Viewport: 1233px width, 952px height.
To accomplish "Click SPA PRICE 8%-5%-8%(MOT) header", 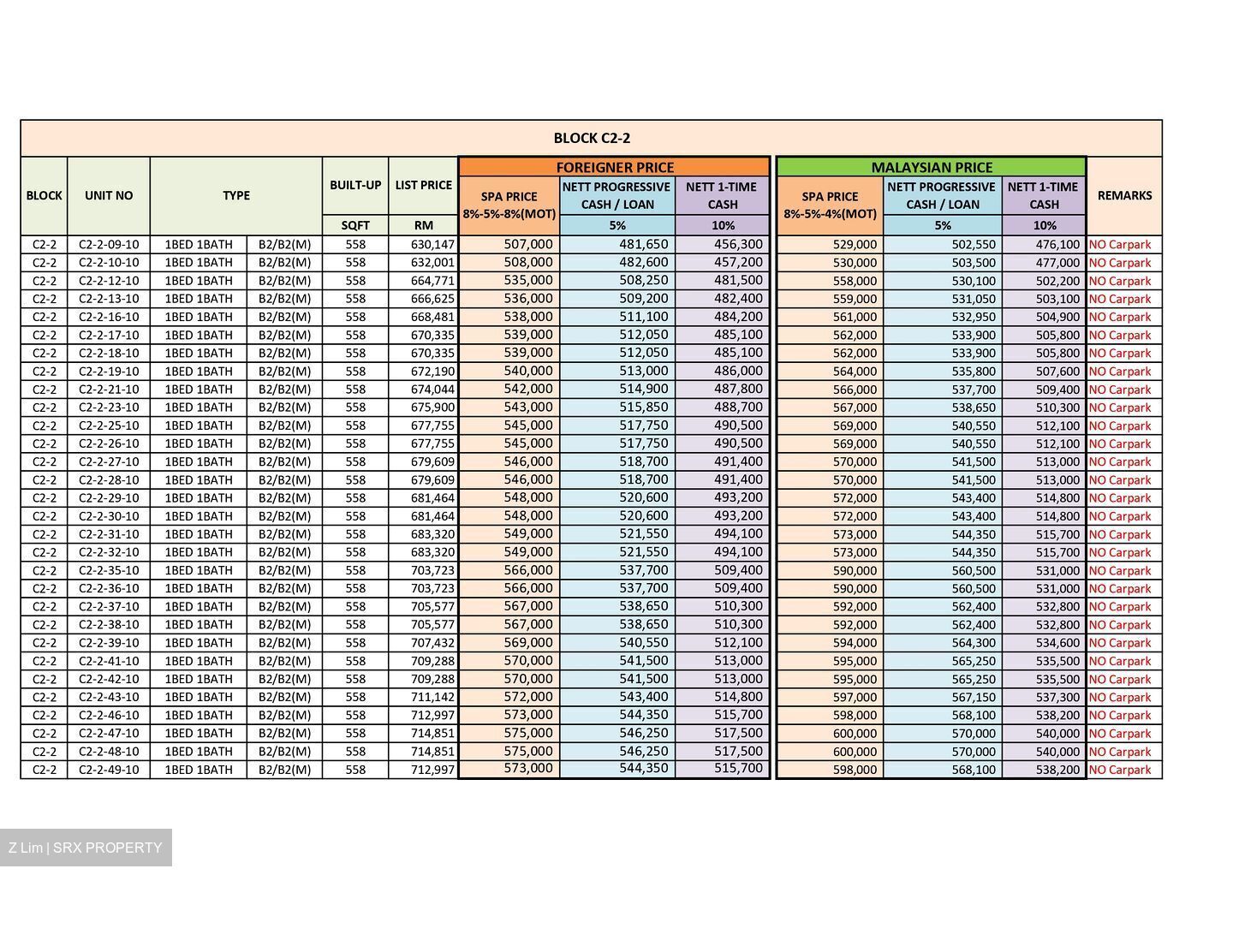I will 509,205.
